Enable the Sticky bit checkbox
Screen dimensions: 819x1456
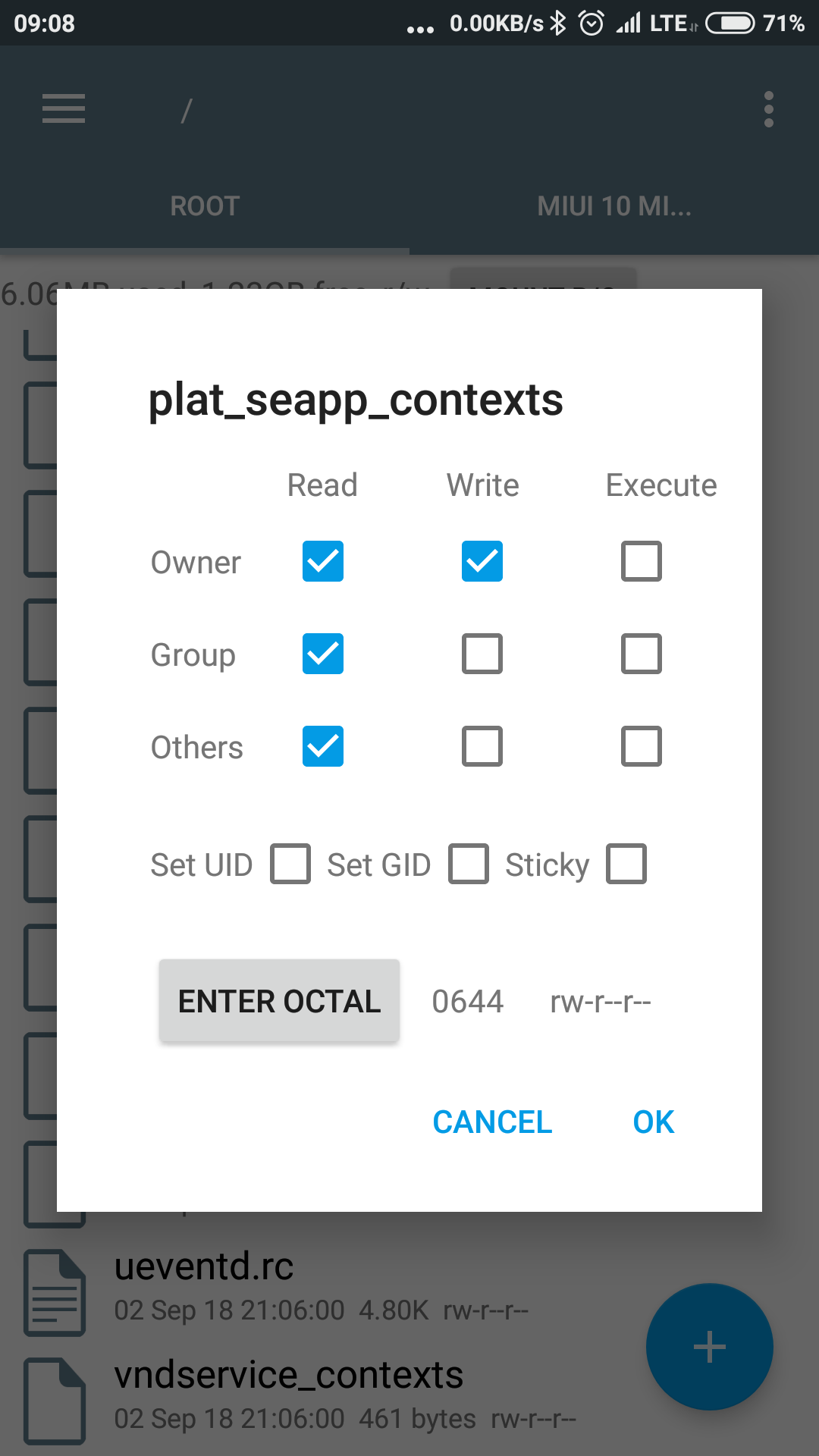(x=626, y=864)
